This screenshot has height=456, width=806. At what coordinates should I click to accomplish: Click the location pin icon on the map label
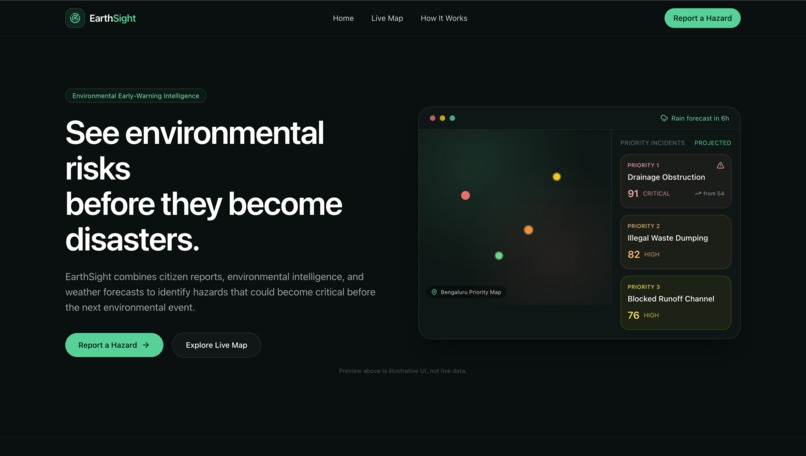(434, 292)
